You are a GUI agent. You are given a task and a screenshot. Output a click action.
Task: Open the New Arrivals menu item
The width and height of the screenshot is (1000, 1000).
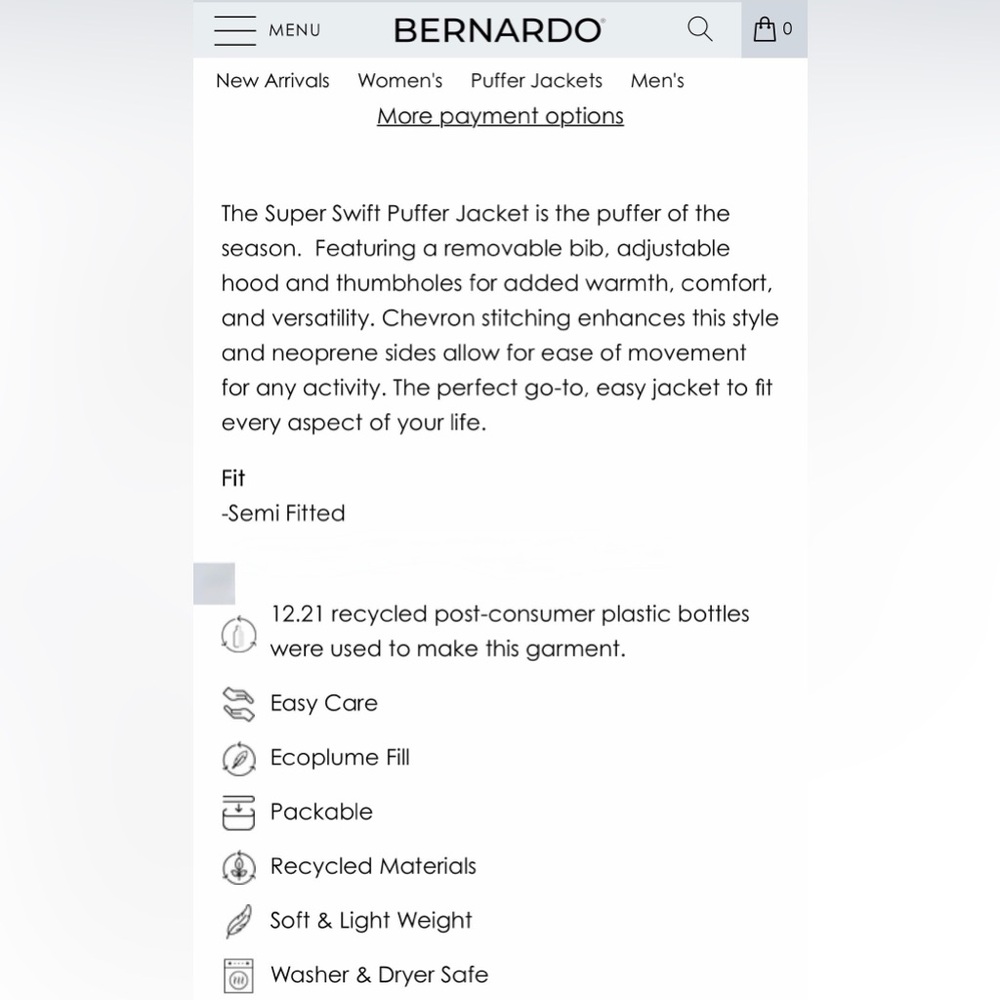point(272,81)
